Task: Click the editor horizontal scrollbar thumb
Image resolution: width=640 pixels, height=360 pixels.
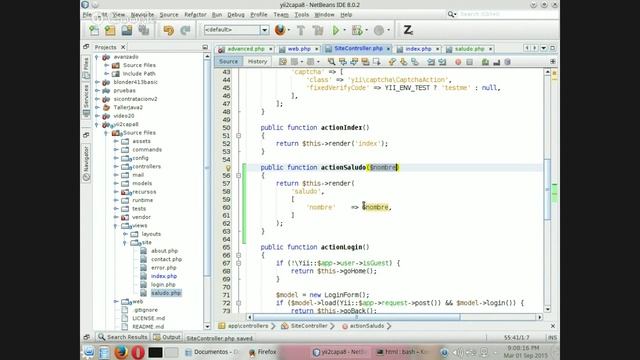Action: click(x=356, y=317)
